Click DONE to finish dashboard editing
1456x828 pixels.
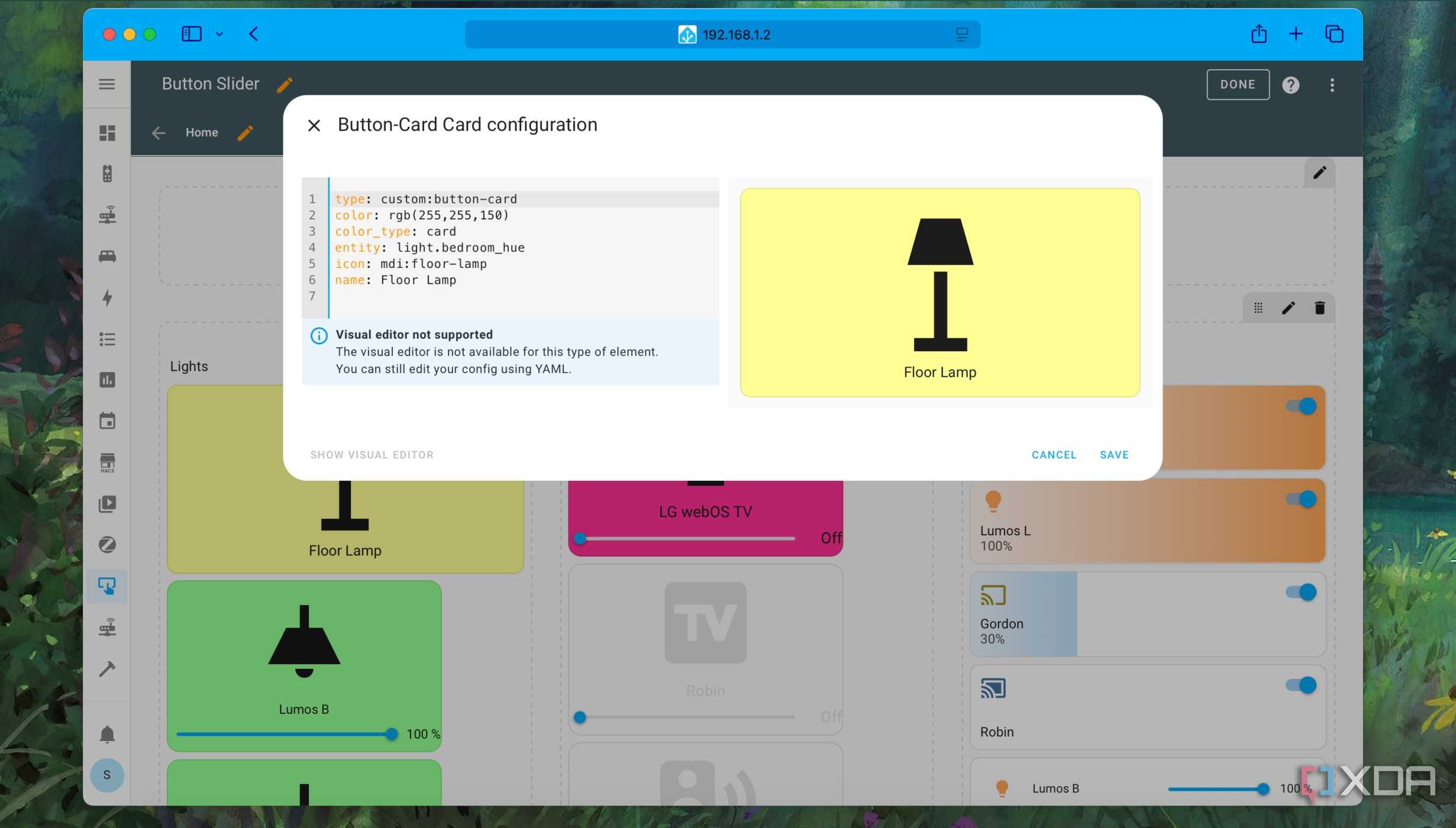[x=1238, y=85]
